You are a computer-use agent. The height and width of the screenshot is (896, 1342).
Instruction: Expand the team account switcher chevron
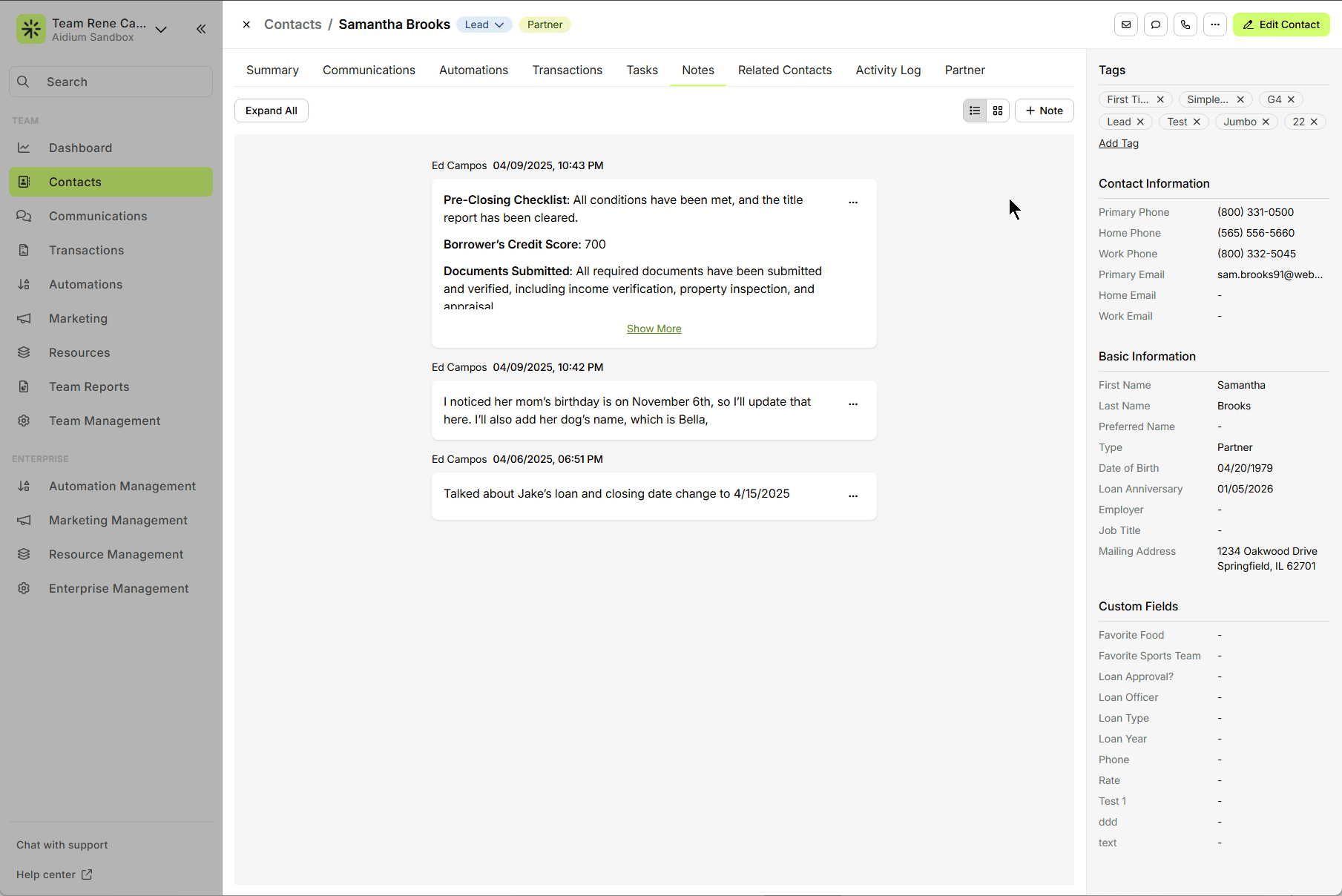pyautogui.click(x=161, y=30)
